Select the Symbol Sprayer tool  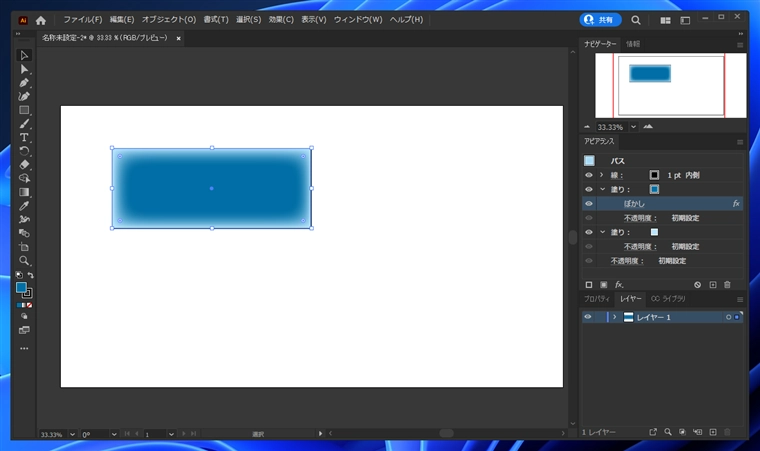(24, 219)
